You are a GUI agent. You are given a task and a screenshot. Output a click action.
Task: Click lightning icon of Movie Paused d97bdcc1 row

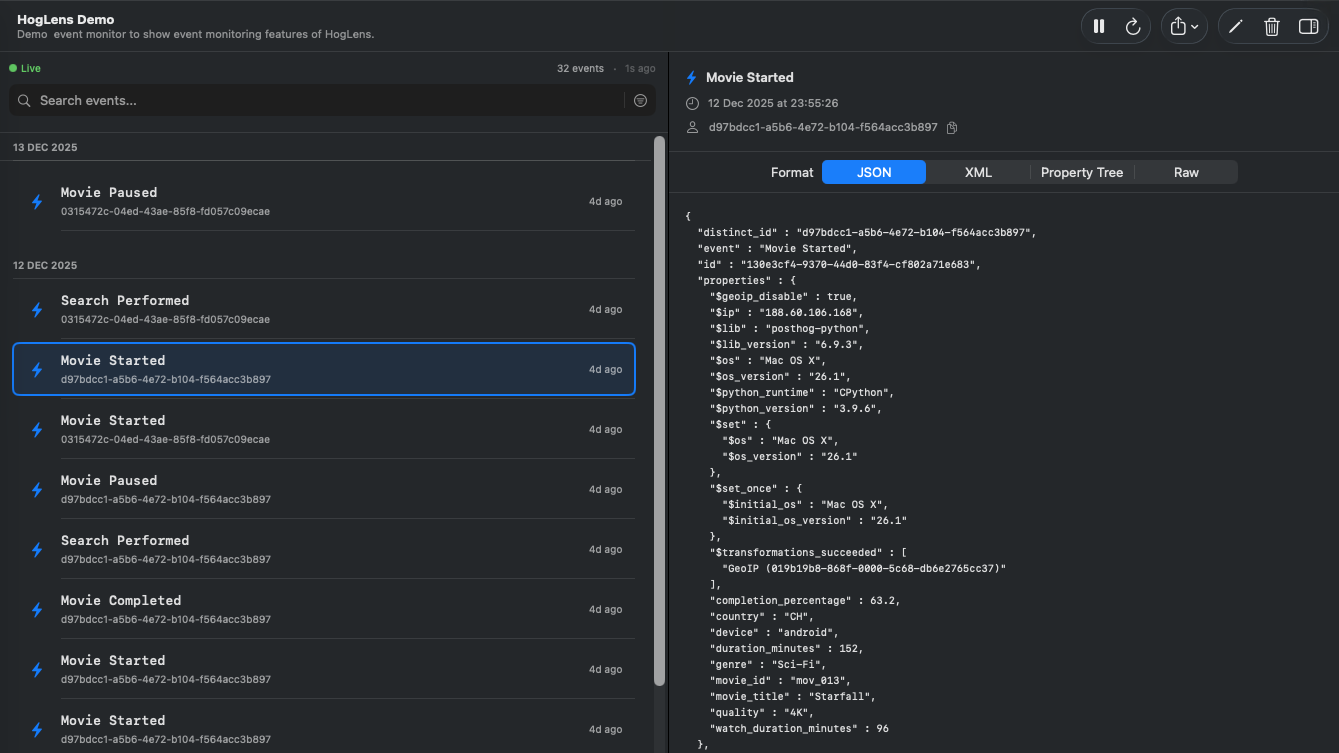[x=37, y=490]
